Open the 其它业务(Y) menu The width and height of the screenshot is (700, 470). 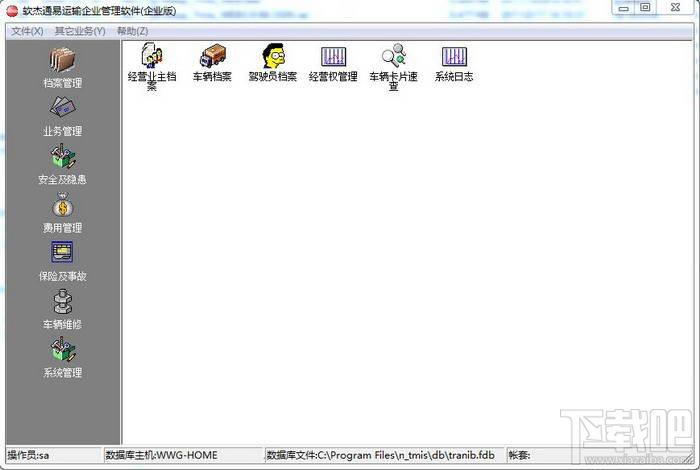[80, 31]
